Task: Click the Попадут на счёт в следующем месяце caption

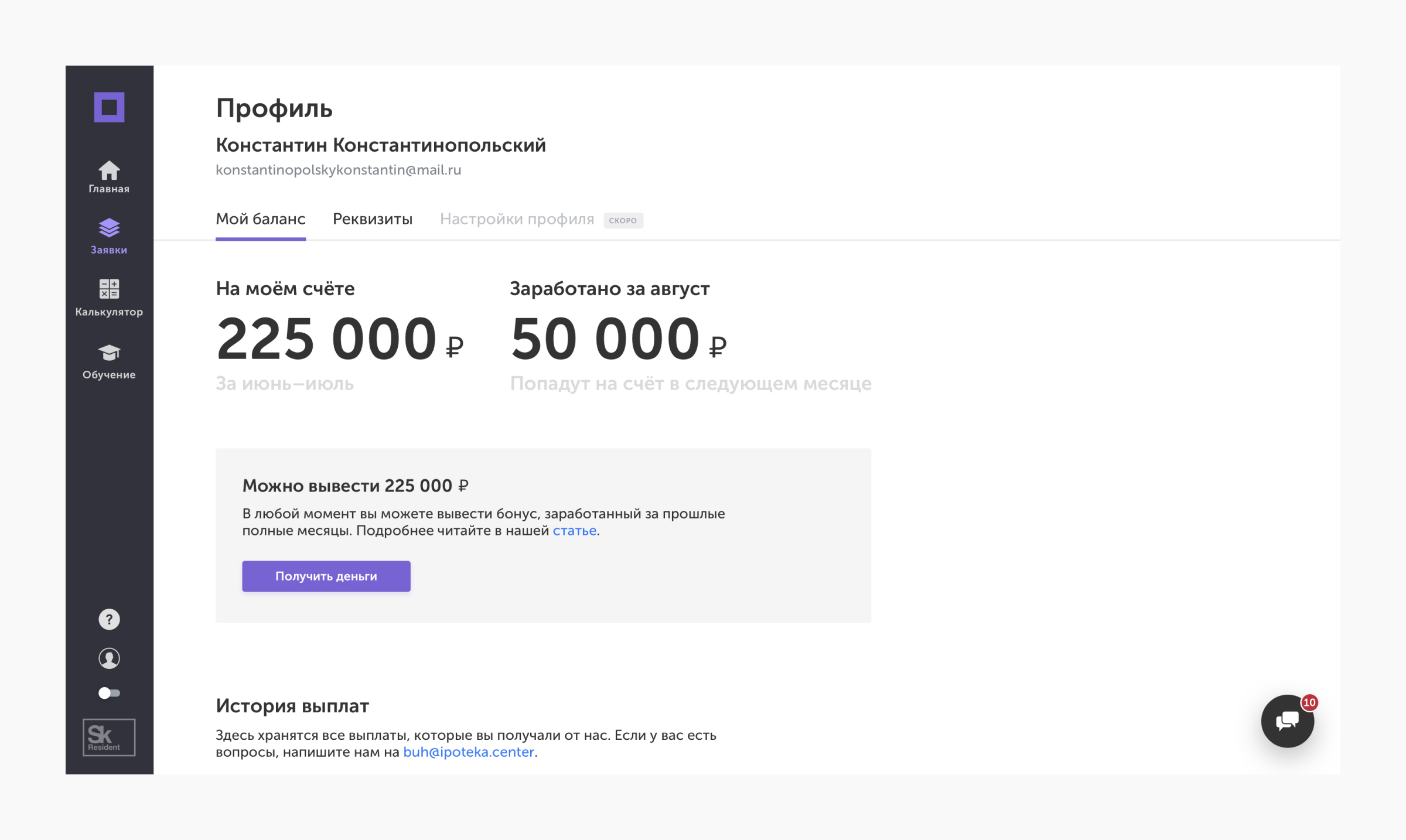Action: pyautogui.click(x=691, y=384)
